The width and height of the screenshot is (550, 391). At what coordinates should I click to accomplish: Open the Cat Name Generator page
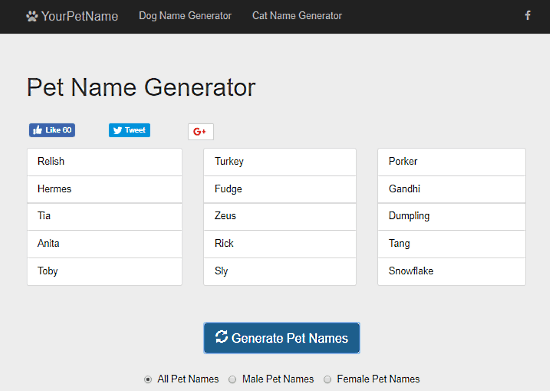[297, 16]
